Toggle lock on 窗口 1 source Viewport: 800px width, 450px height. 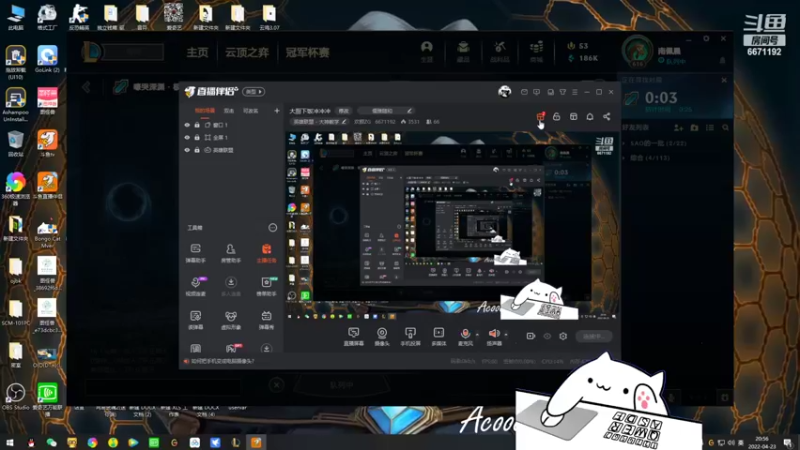(x=197, y=125)
